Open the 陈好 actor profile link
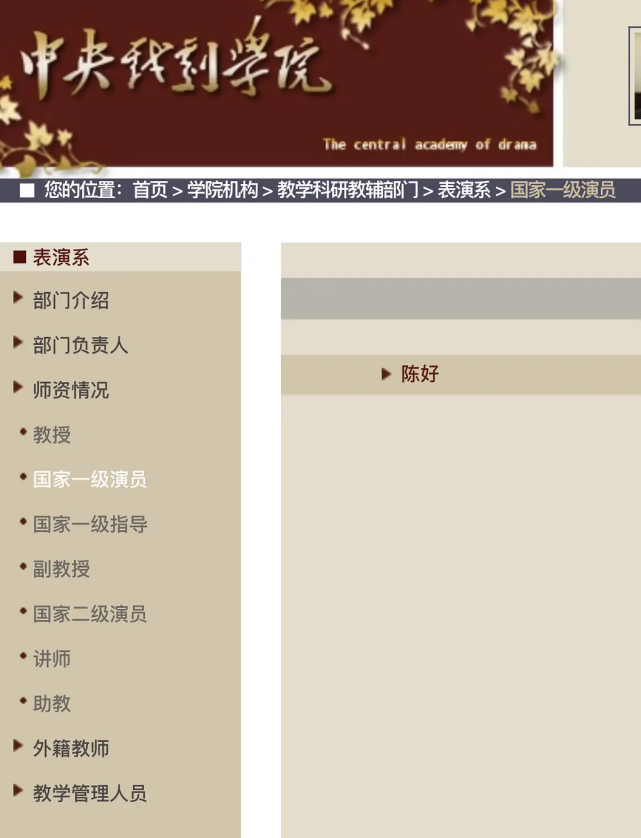Image resolution: width=641 pixels, height=838 pixels. click(x=420, y=374)
